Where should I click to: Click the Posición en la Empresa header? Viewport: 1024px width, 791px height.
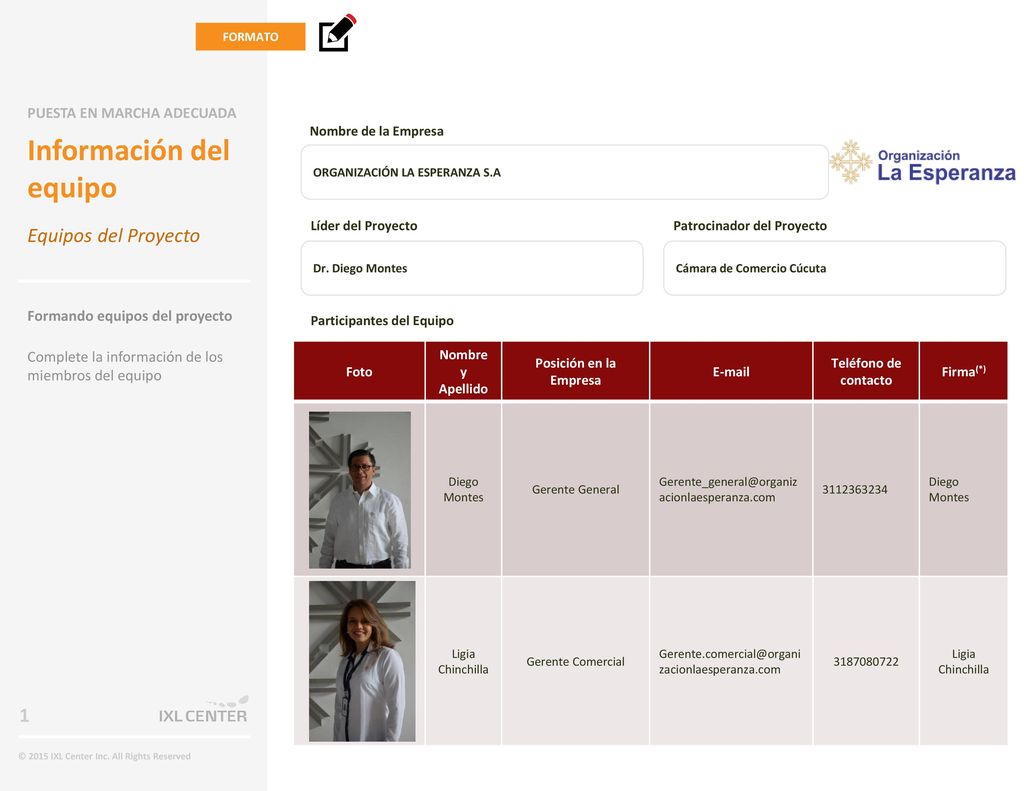coord(575,371)
